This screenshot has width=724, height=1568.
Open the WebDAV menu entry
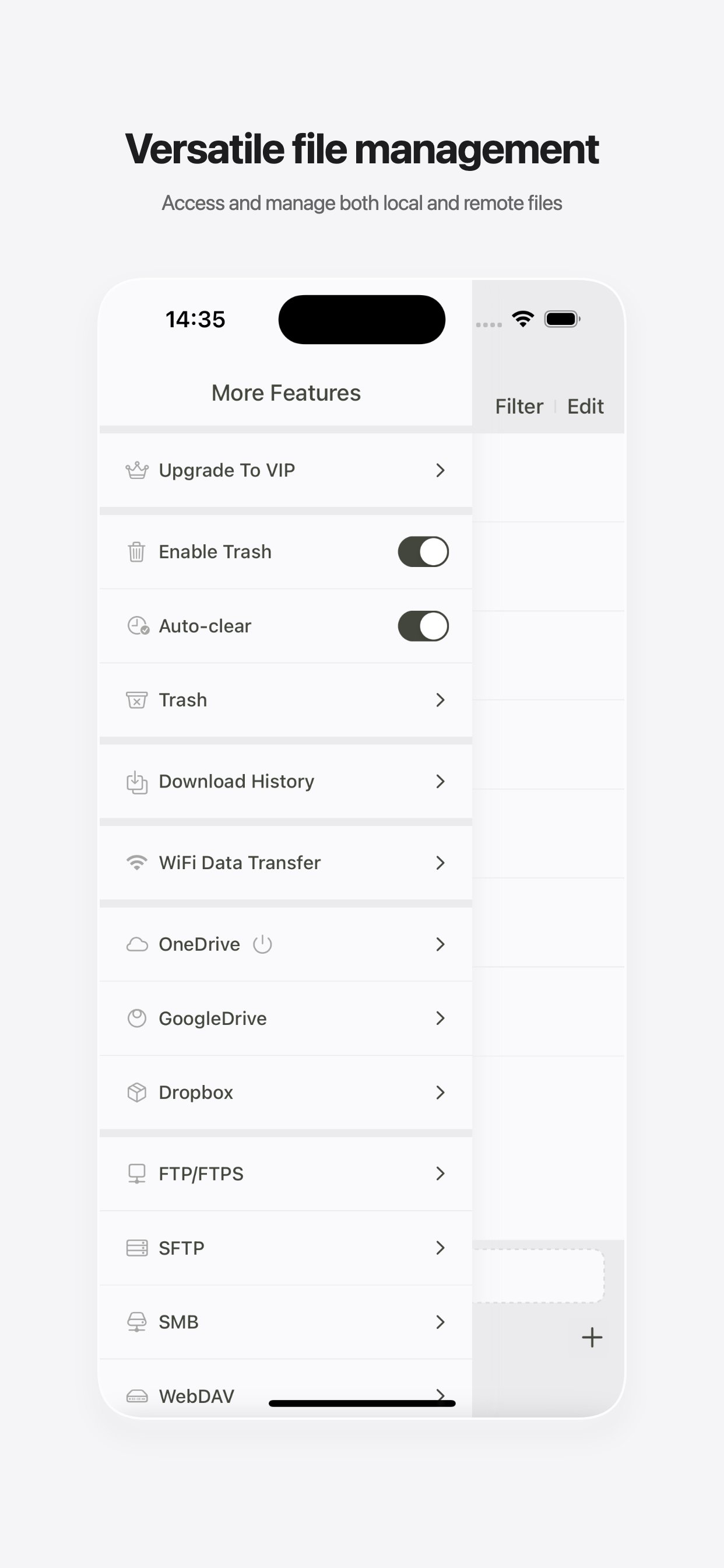click(x=196, y=1396)
